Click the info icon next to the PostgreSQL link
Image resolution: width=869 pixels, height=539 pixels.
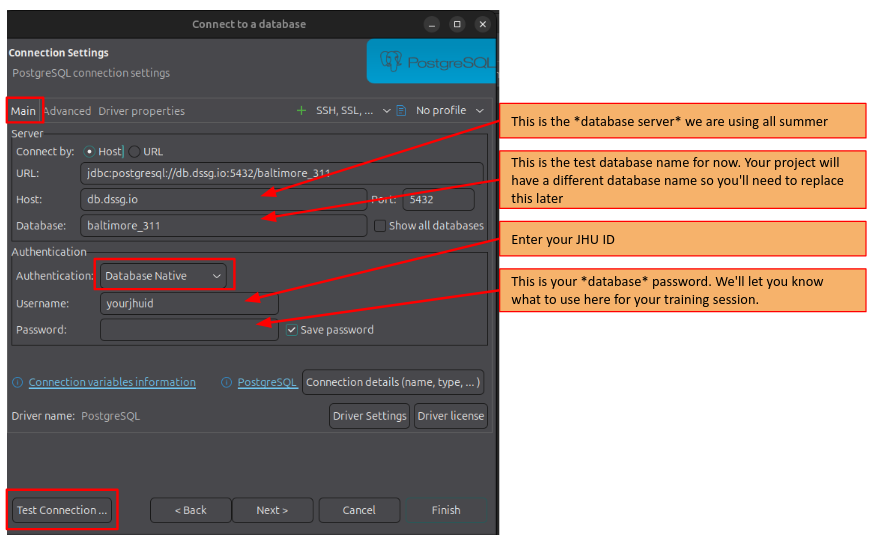pyautogui.click(x=226, y=382)
